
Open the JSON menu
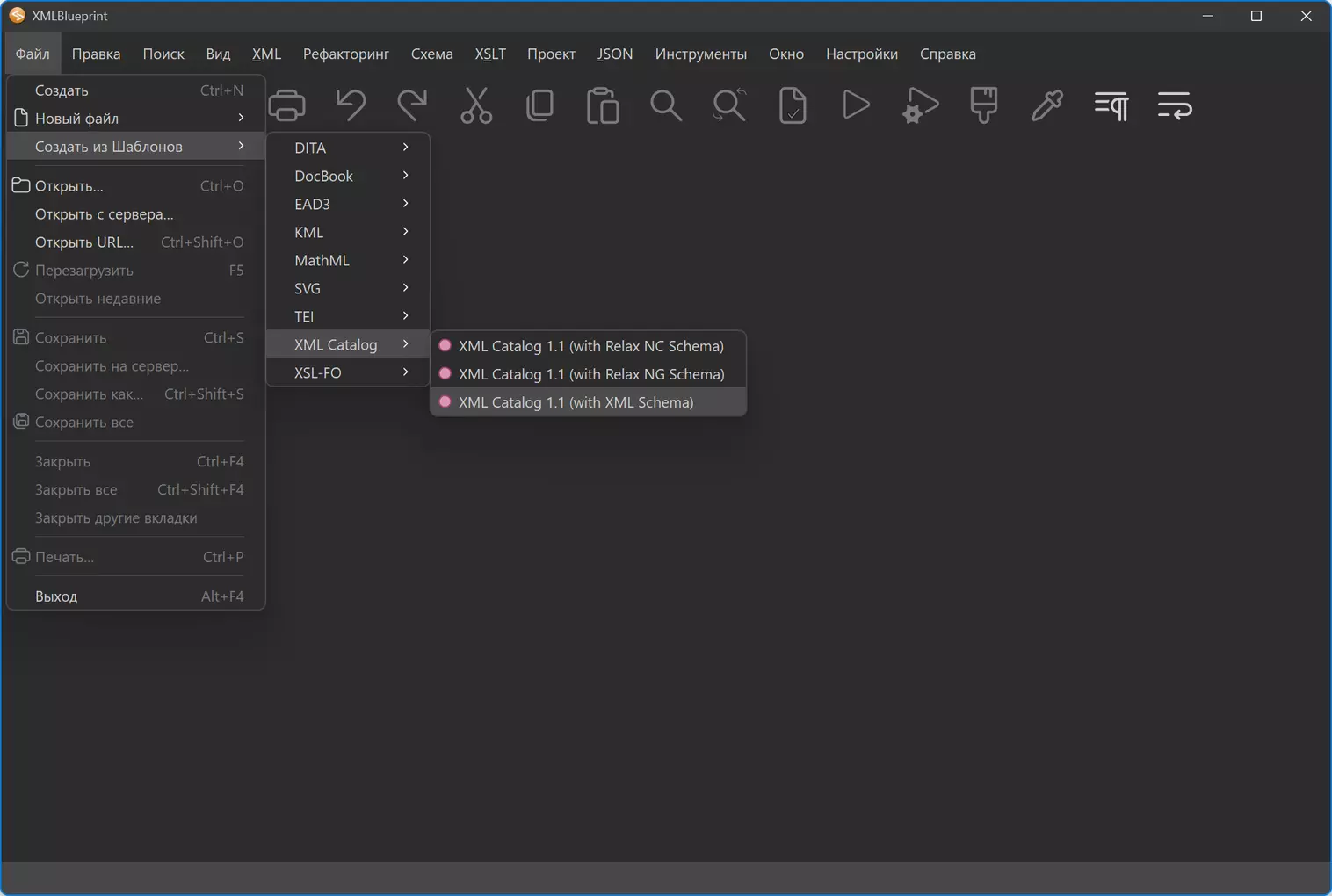pyautogui.click(x=615, y=54)
